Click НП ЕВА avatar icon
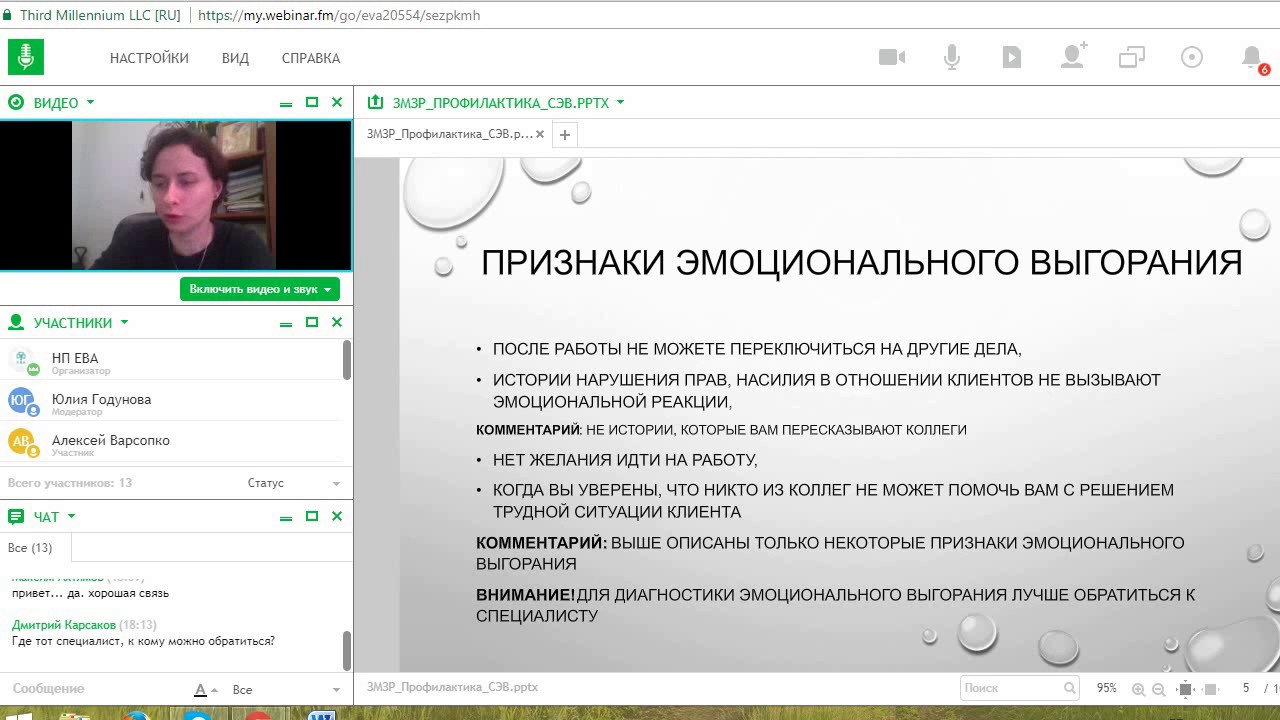The width and height of the screenshot is (1280, 720). coord(22,360)
